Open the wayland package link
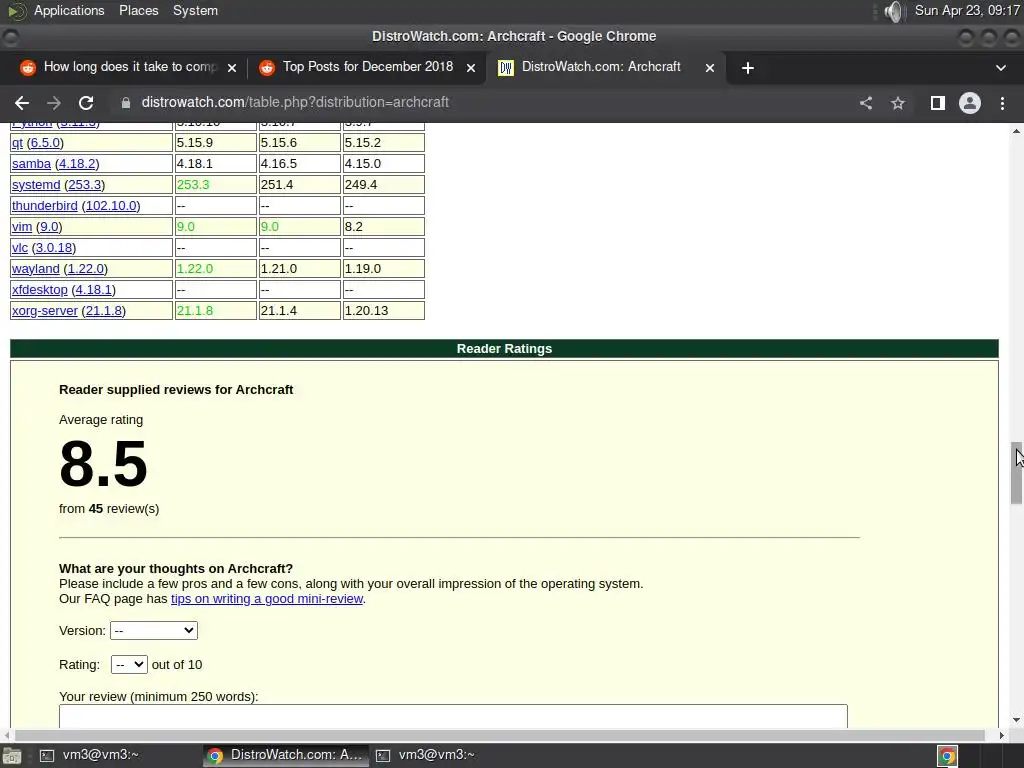 point(35,268)
